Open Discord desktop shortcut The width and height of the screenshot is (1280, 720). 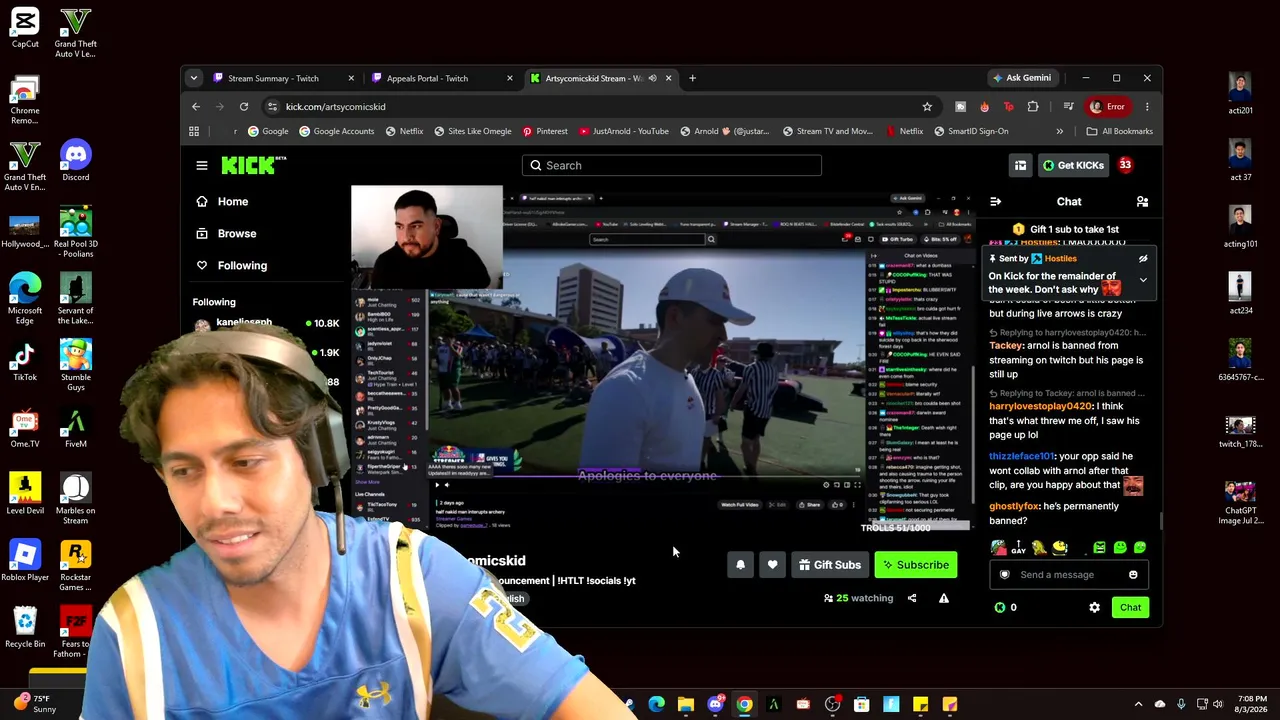click(x=75, y=162)
